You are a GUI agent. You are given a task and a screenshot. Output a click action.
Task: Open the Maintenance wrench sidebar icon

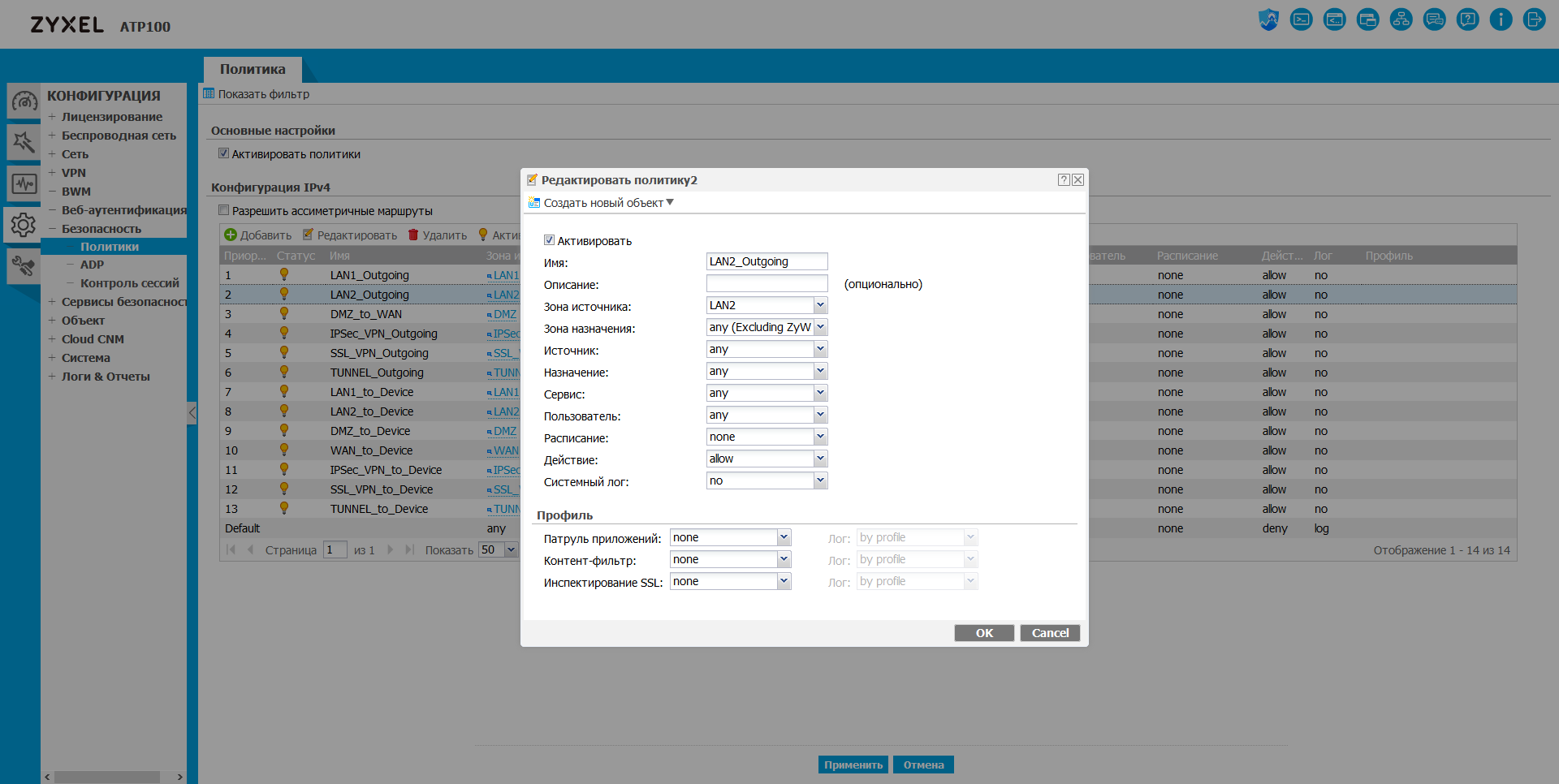[x=24, y=265]
